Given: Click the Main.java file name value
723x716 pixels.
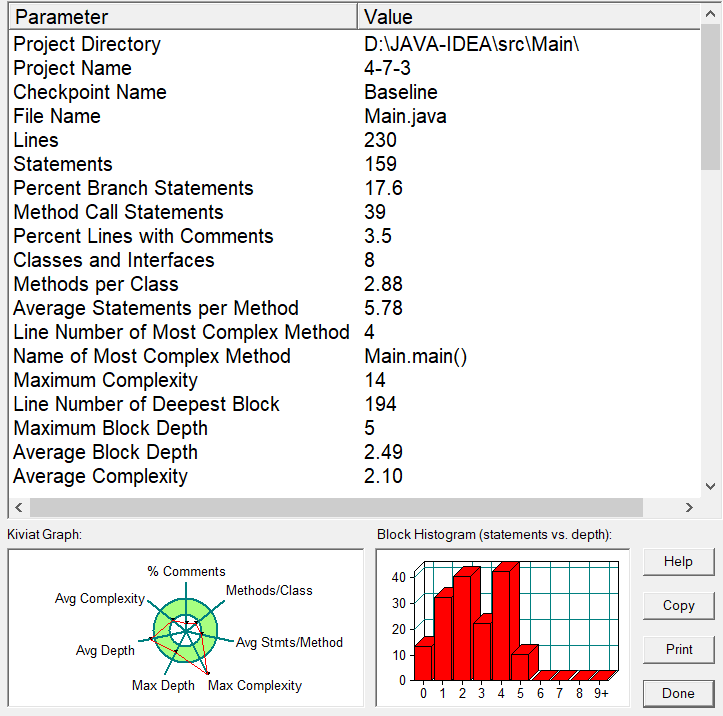Looking at the screenshot, I should click(x=405, y=117).
